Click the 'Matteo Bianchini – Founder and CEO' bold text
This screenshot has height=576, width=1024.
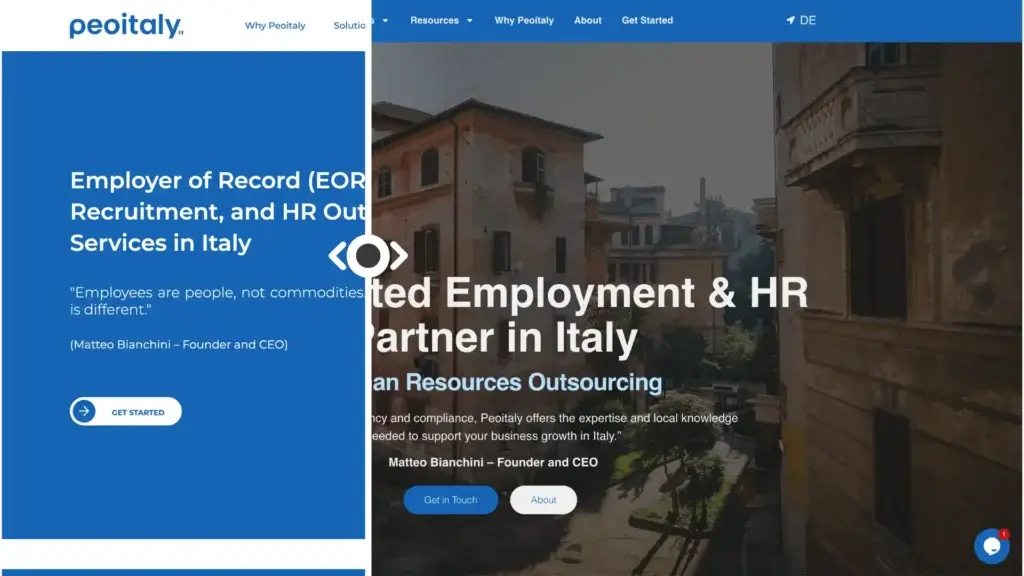click(493, 462)
